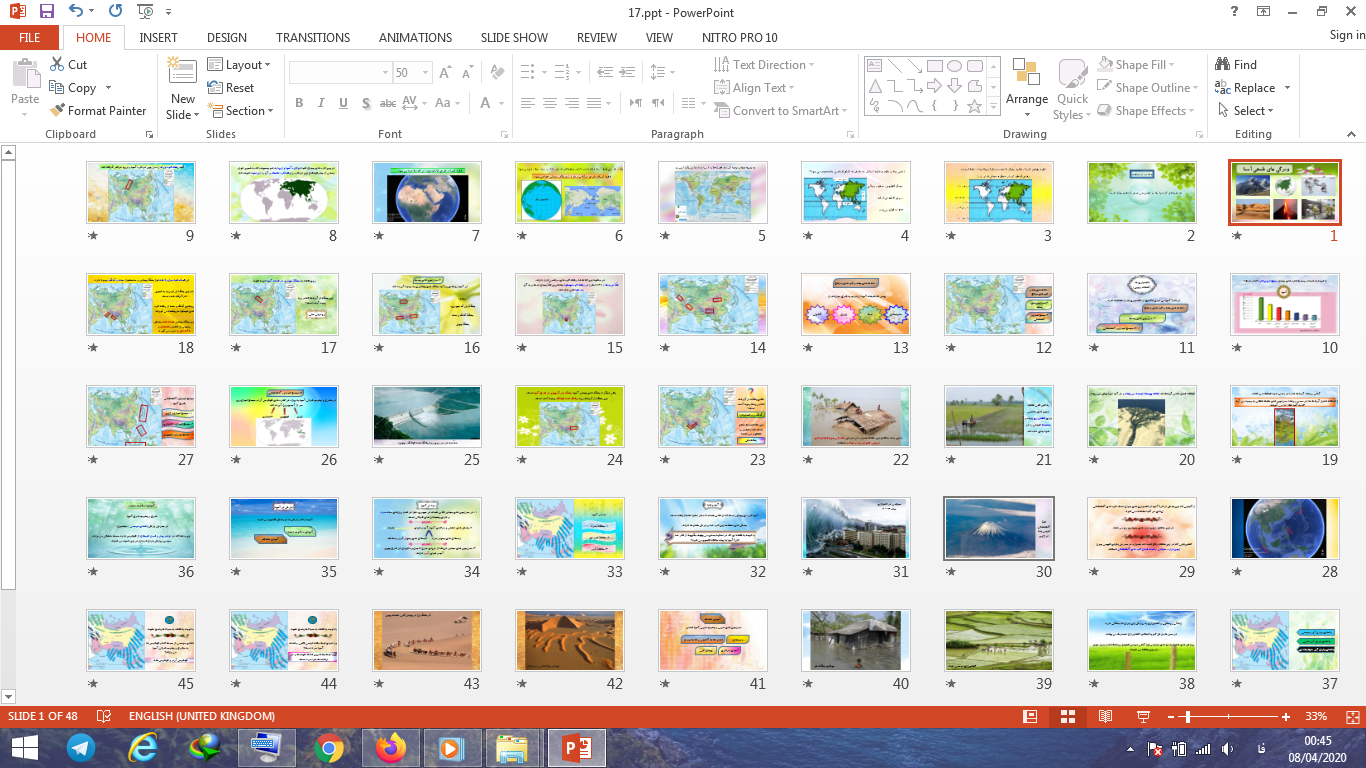
Task: Click the New Slide icon
Action: pyautogui.click(x=182, y=71)
